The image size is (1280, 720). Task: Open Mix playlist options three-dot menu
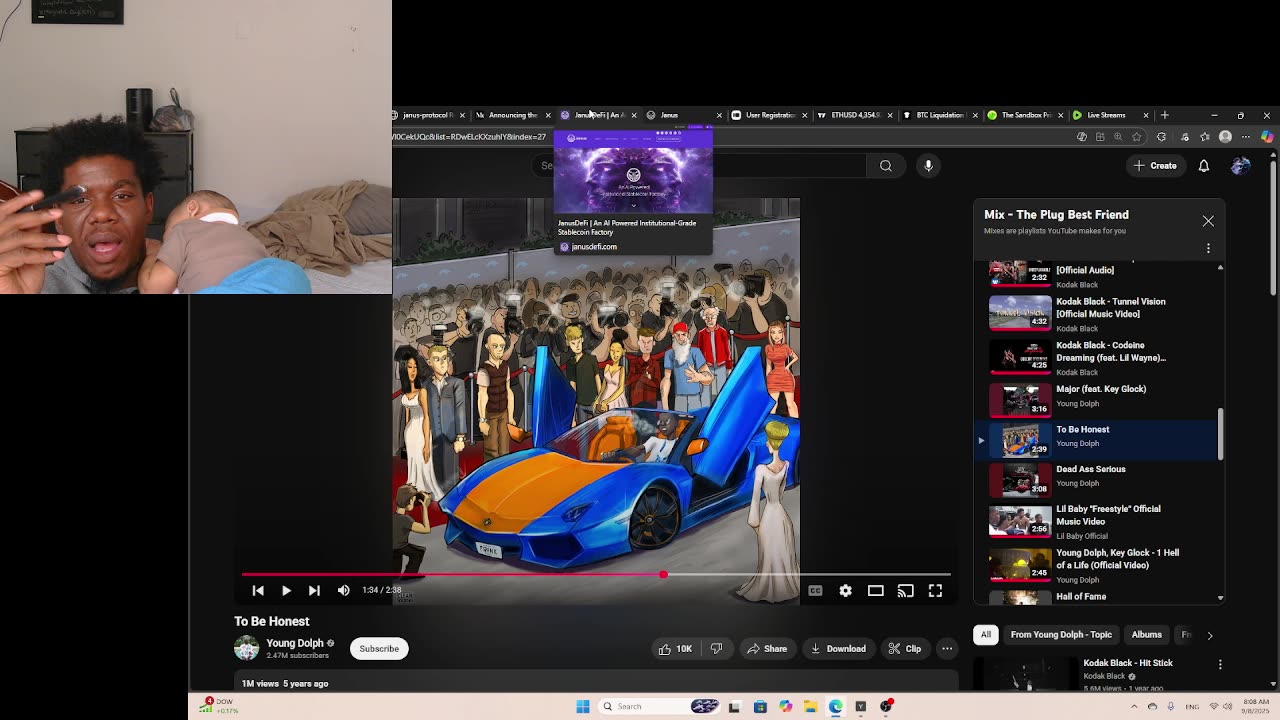click(1208, 248)
